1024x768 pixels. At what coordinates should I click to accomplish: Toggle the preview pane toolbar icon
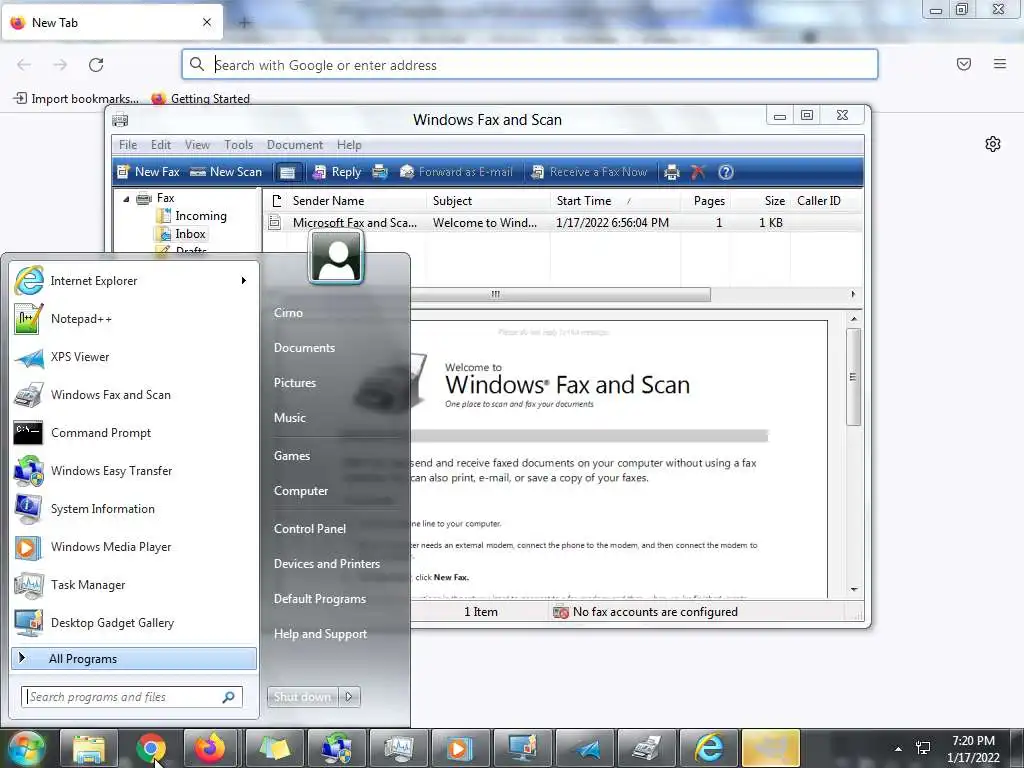(x=287, y=172)
